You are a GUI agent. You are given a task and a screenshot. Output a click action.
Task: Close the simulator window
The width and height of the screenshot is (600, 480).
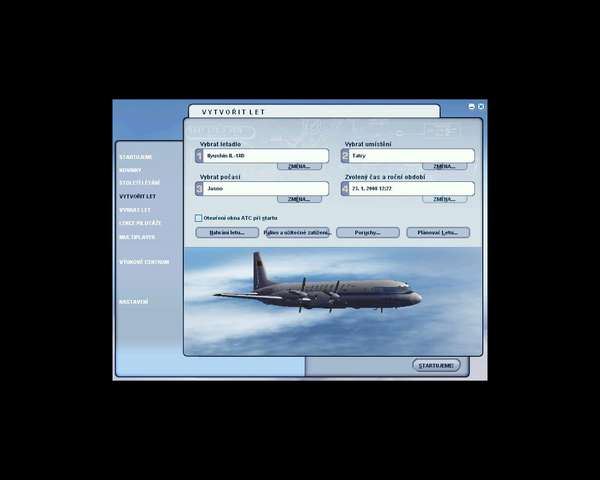[x=481, y=106]
